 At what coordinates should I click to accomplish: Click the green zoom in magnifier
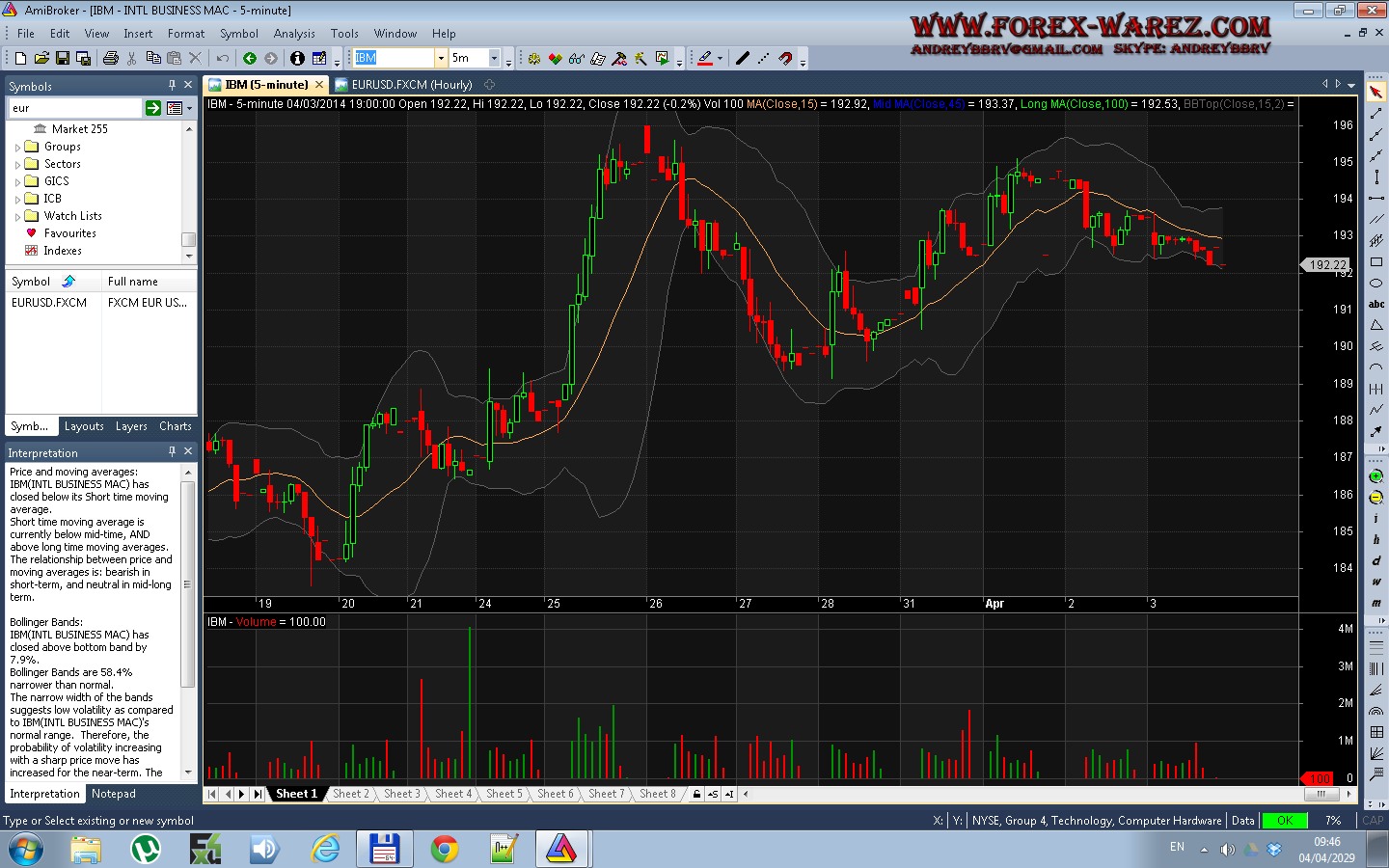click(1375, 476)
